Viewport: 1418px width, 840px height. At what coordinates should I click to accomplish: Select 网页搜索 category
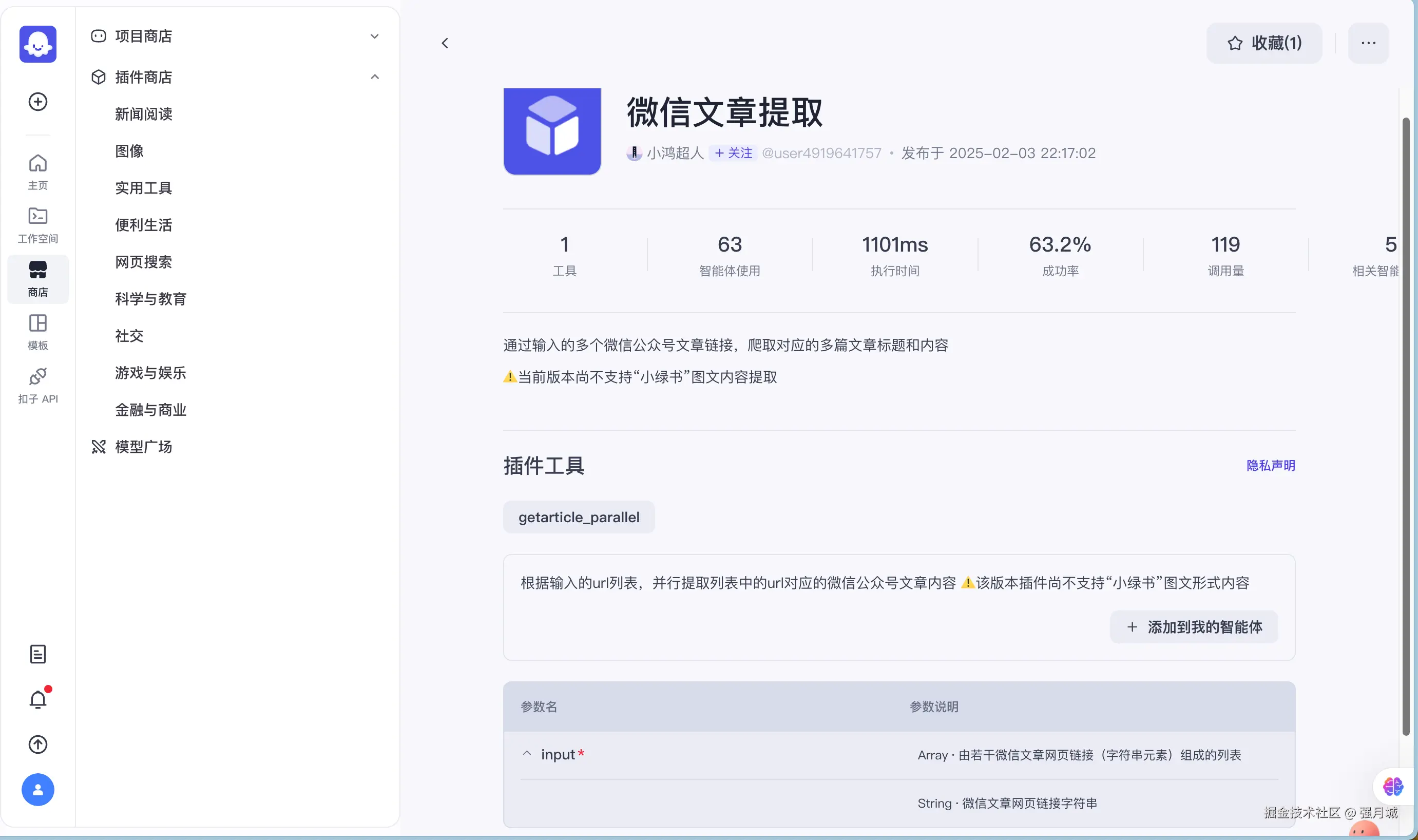[144, 262]
